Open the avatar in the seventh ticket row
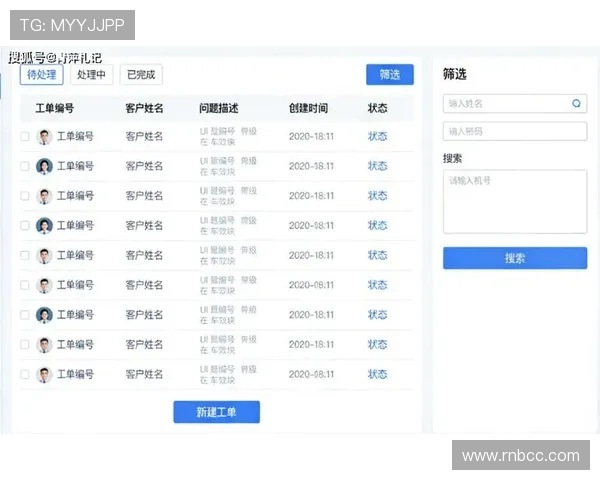Screen dimensions: 600x480 (x=44, y=315)
